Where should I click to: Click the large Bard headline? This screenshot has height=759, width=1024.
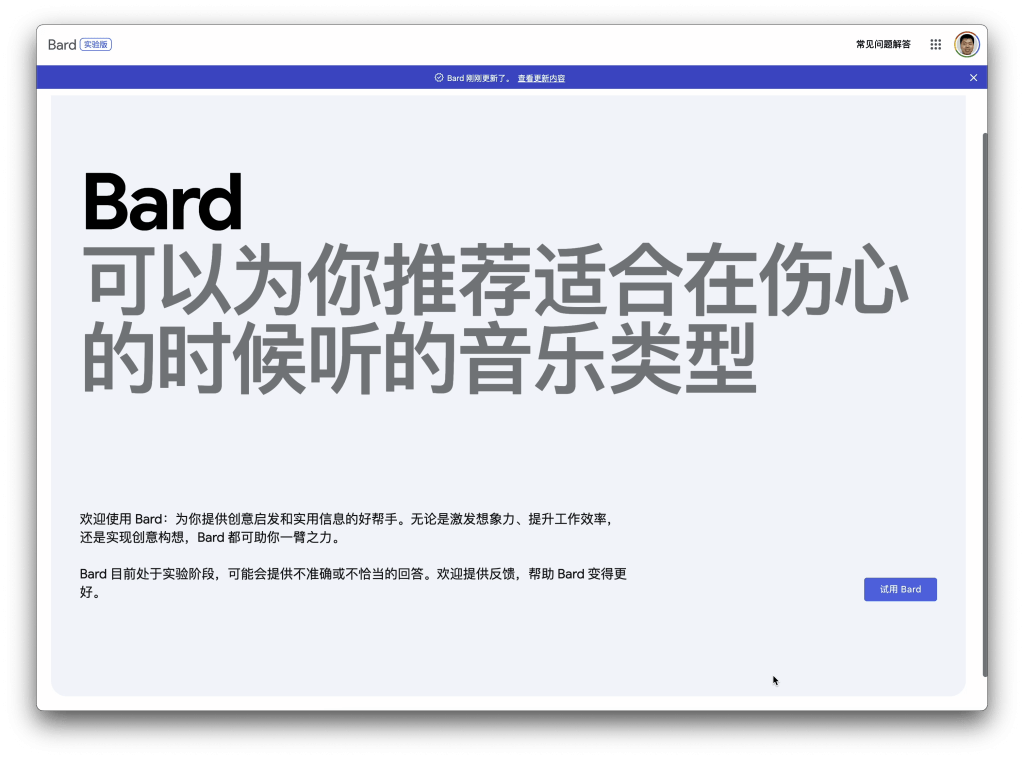click(x=163, y=202)
